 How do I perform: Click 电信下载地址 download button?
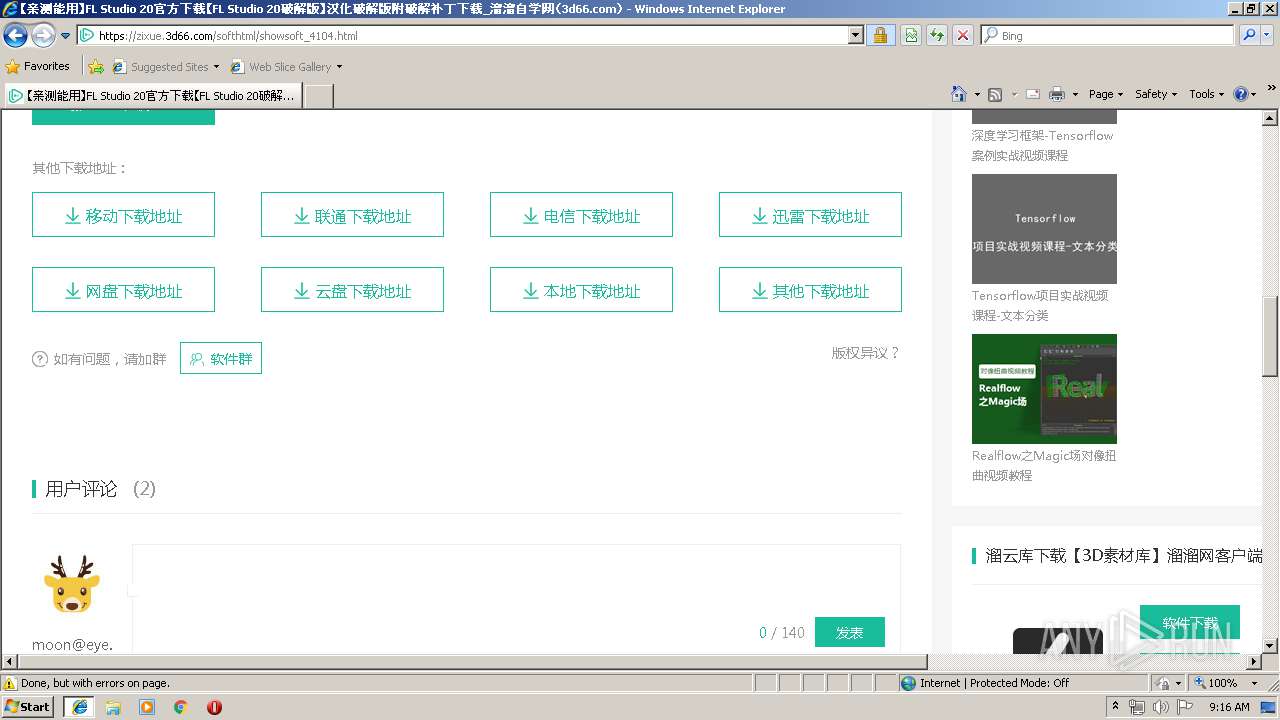(x=581, y=215)
